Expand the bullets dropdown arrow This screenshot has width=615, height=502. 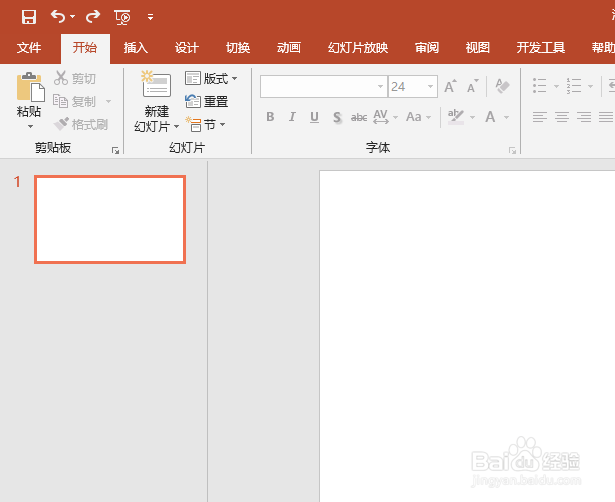[556, 86]
